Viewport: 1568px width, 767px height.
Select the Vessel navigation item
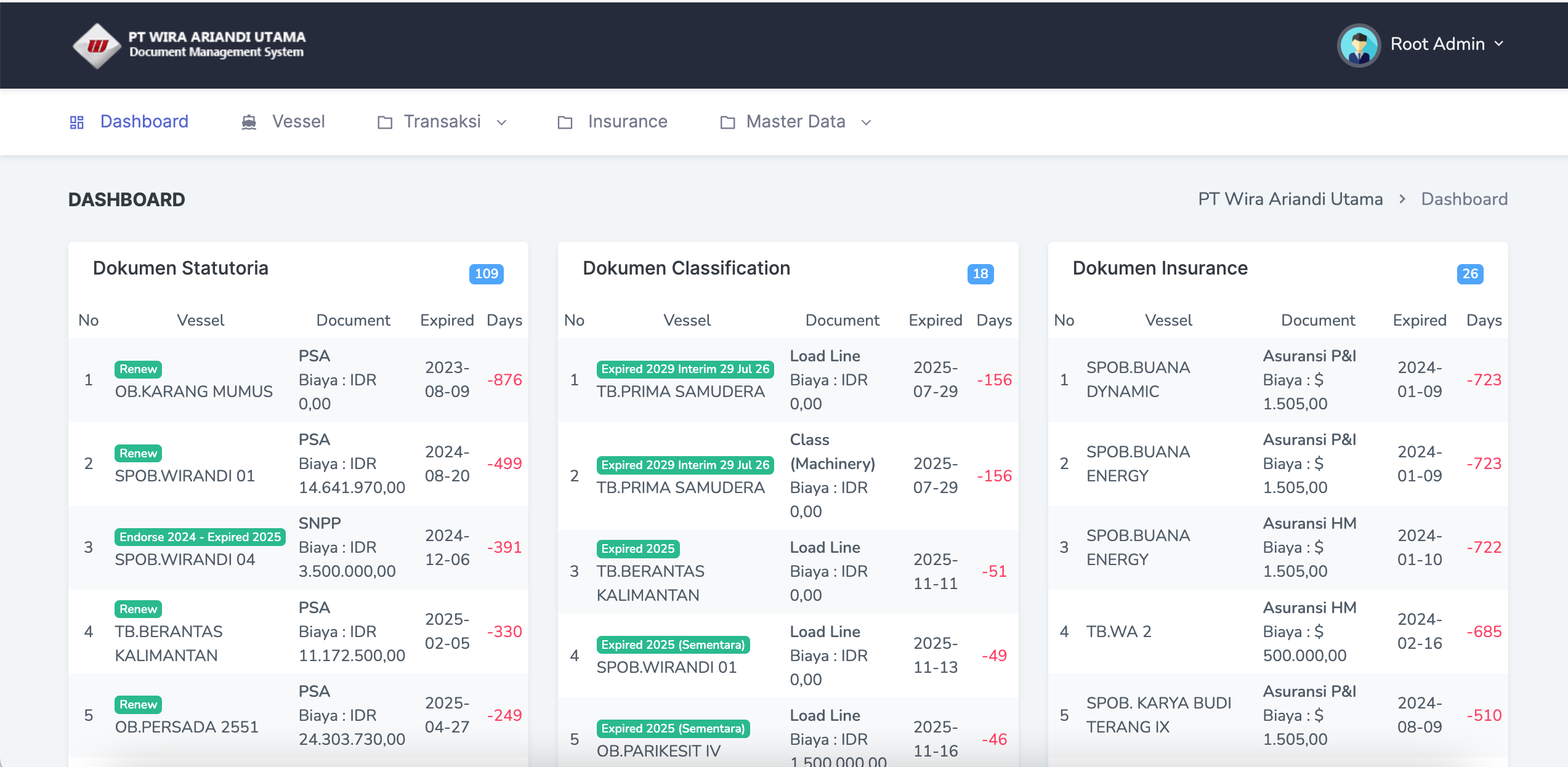tap(299, 121)
